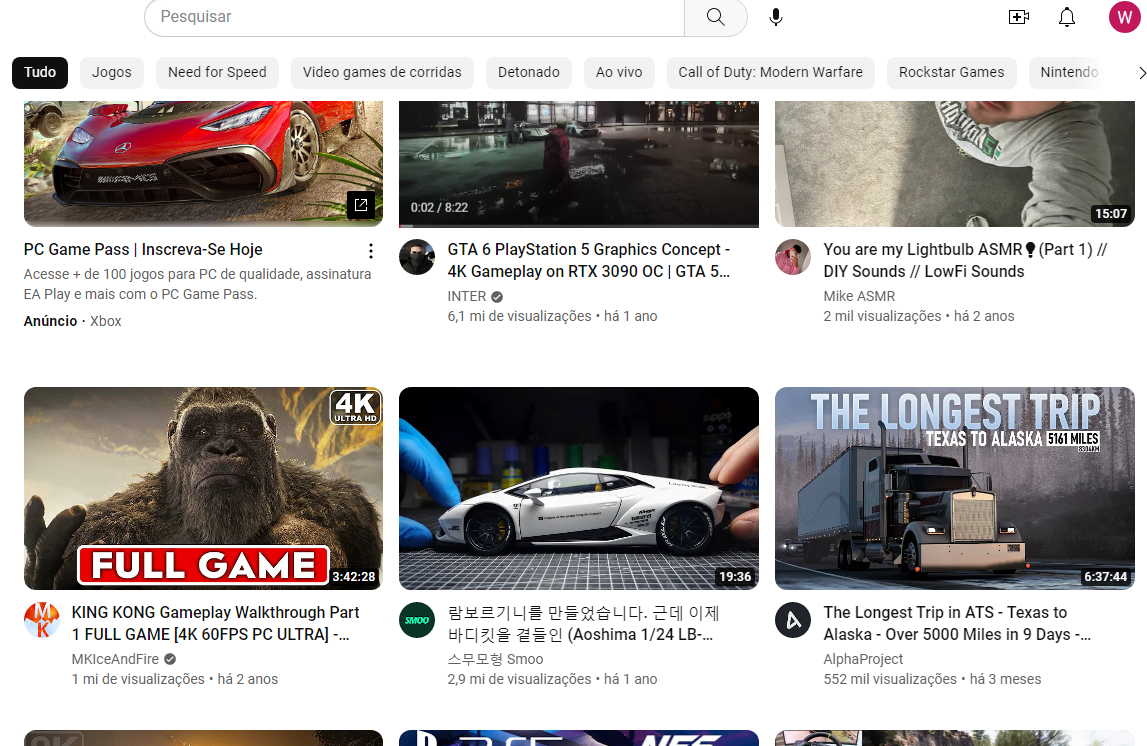Open external link icon on Xbox ad thumbnail
Viewport: 1147px width, 746px height.
[x=361, y=205]
